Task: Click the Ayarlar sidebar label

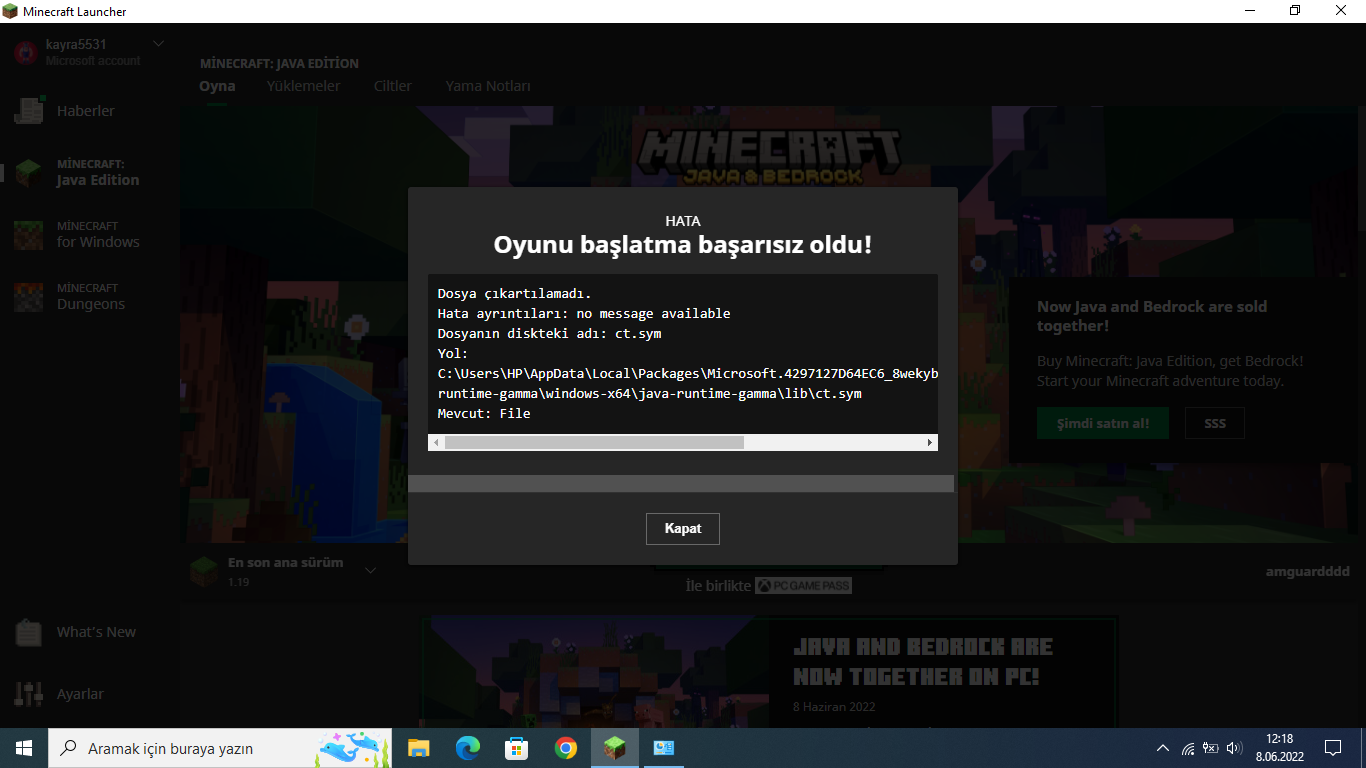Action: [80, 694]
